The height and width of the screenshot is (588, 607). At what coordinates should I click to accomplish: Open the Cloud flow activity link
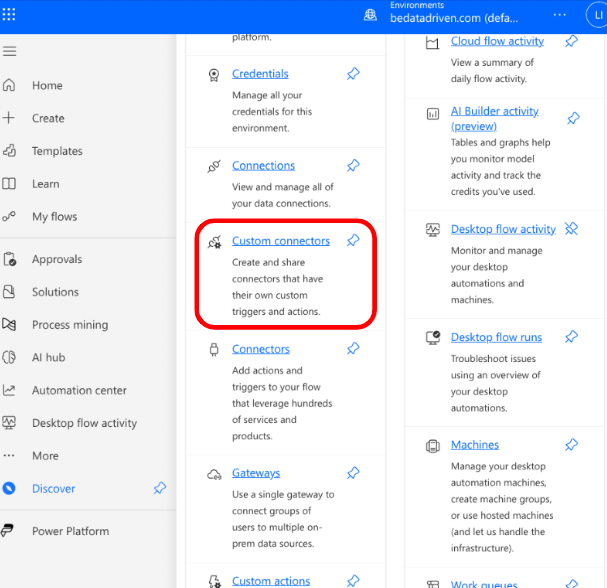[497, 41]
